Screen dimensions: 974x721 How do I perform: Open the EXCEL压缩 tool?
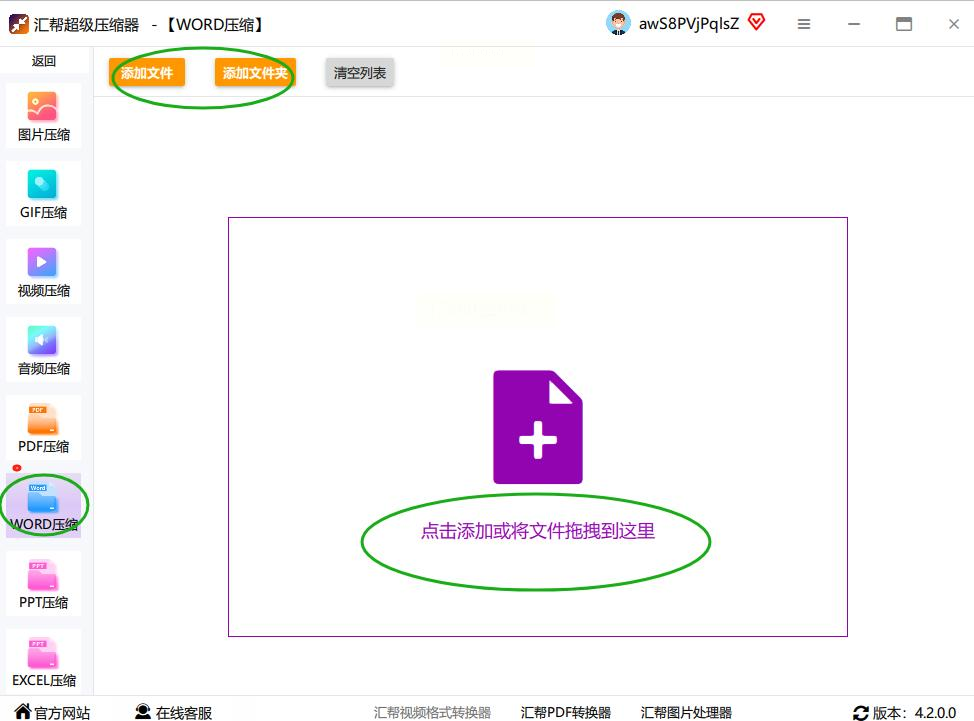point(43,661)
